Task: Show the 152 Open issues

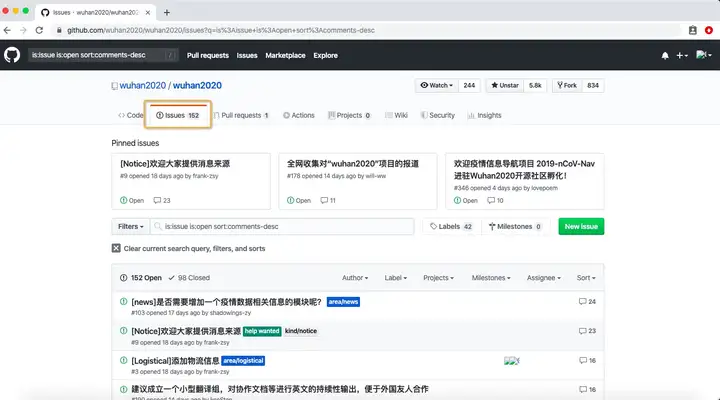Action: pos(141,278)
